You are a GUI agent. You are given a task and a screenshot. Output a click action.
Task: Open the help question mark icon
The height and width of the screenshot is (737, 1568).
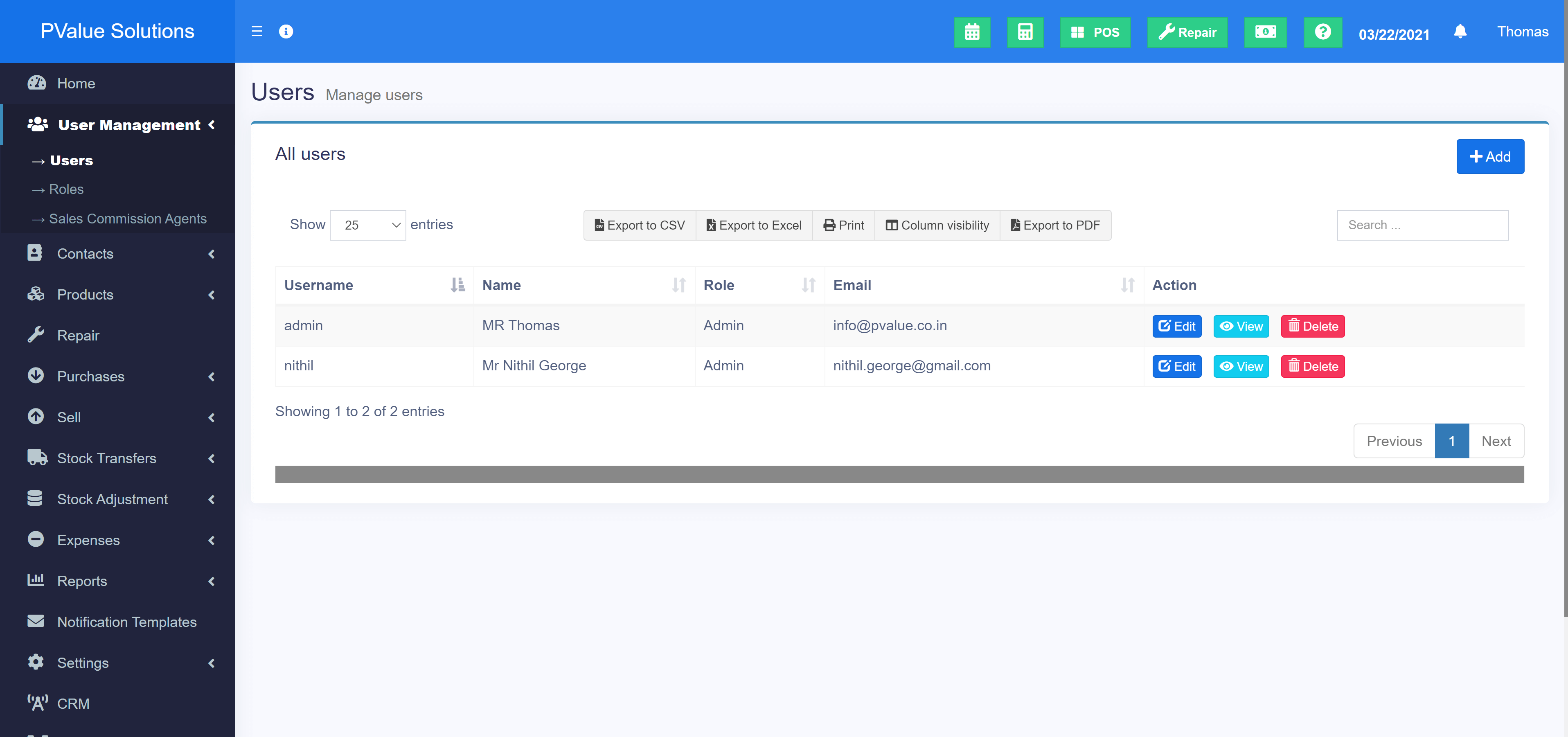click(1322, 32)
